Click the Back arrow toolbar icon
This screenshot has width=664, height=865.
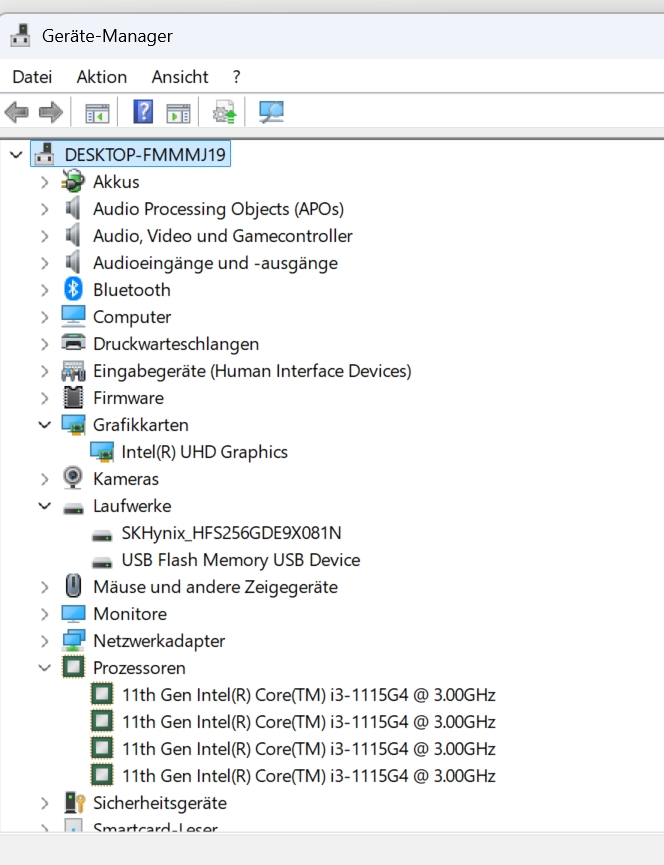17,113
